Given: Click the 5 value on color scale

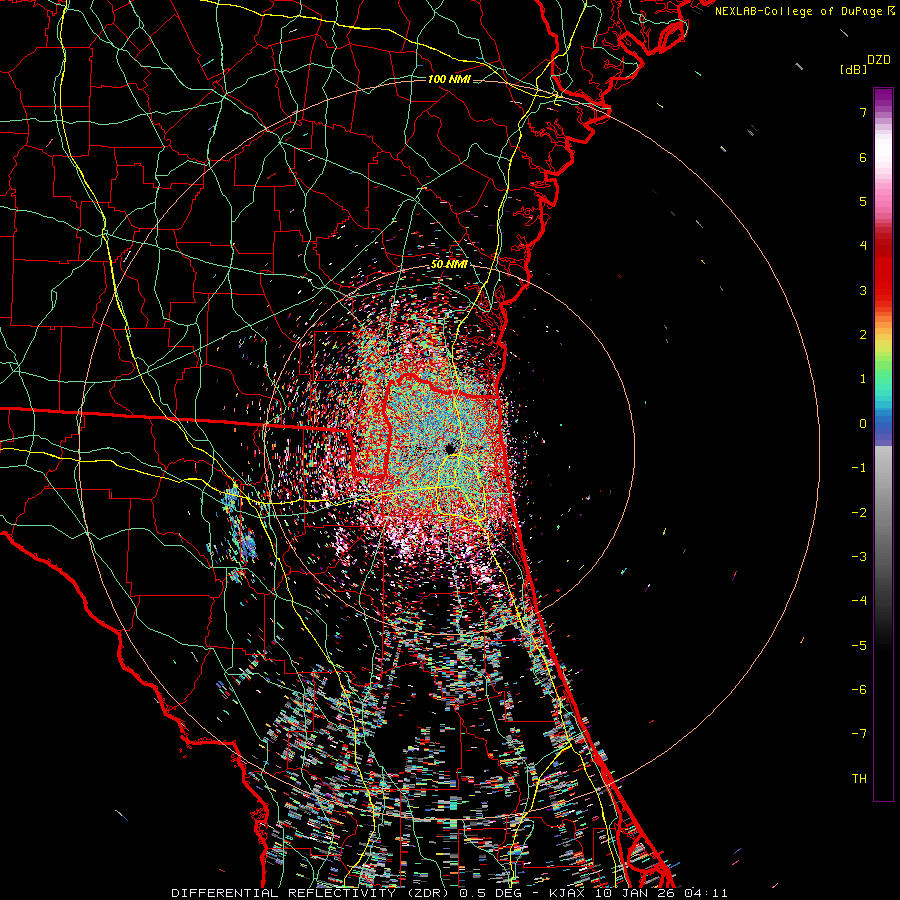Looking at the screenshot, I should 863,201.
